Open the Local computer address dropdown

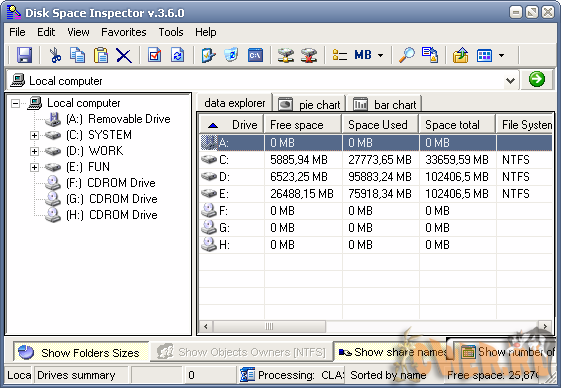pyautogui.click(x=510, y=81)
